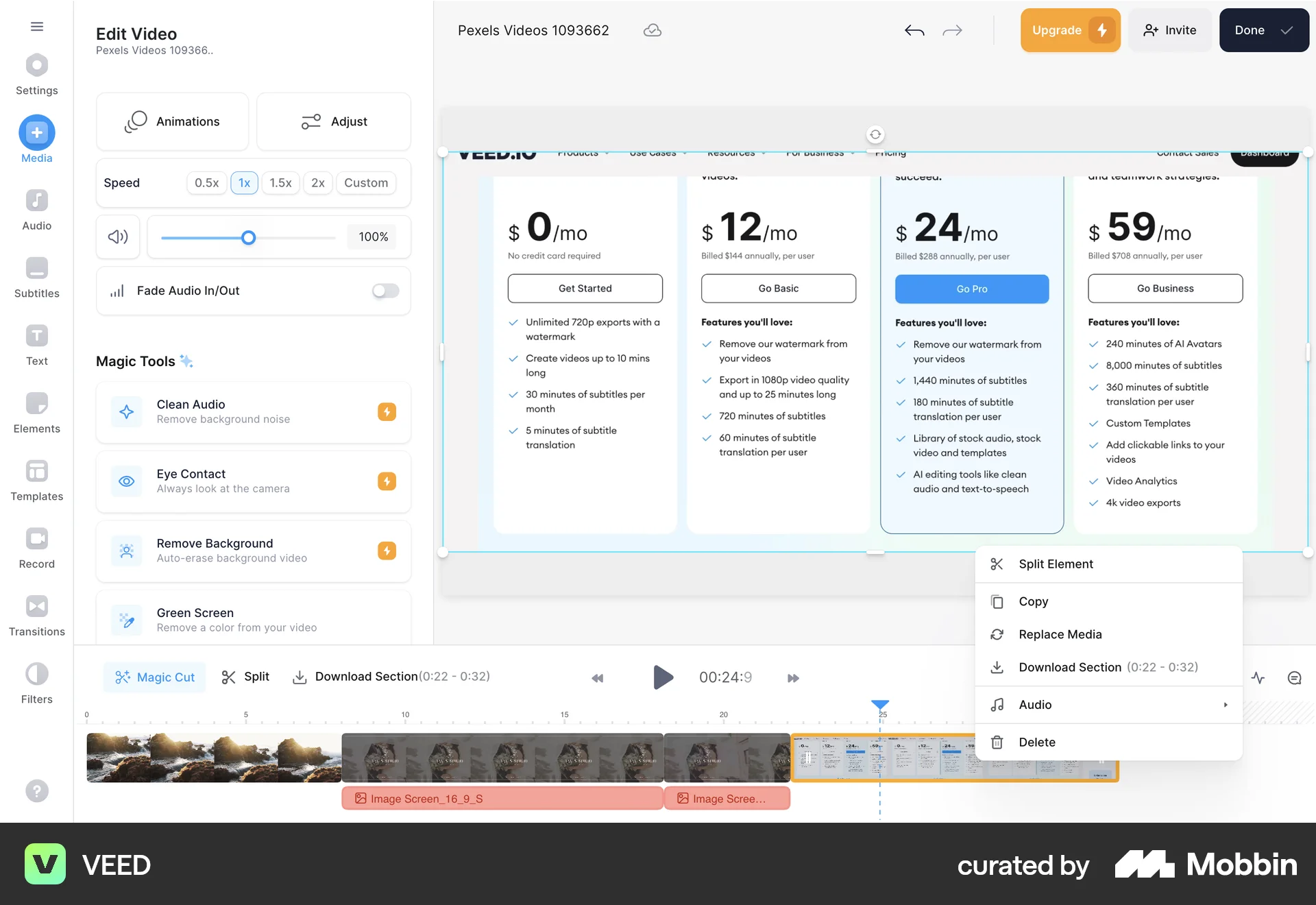Open the Text panel

(36, 343)
